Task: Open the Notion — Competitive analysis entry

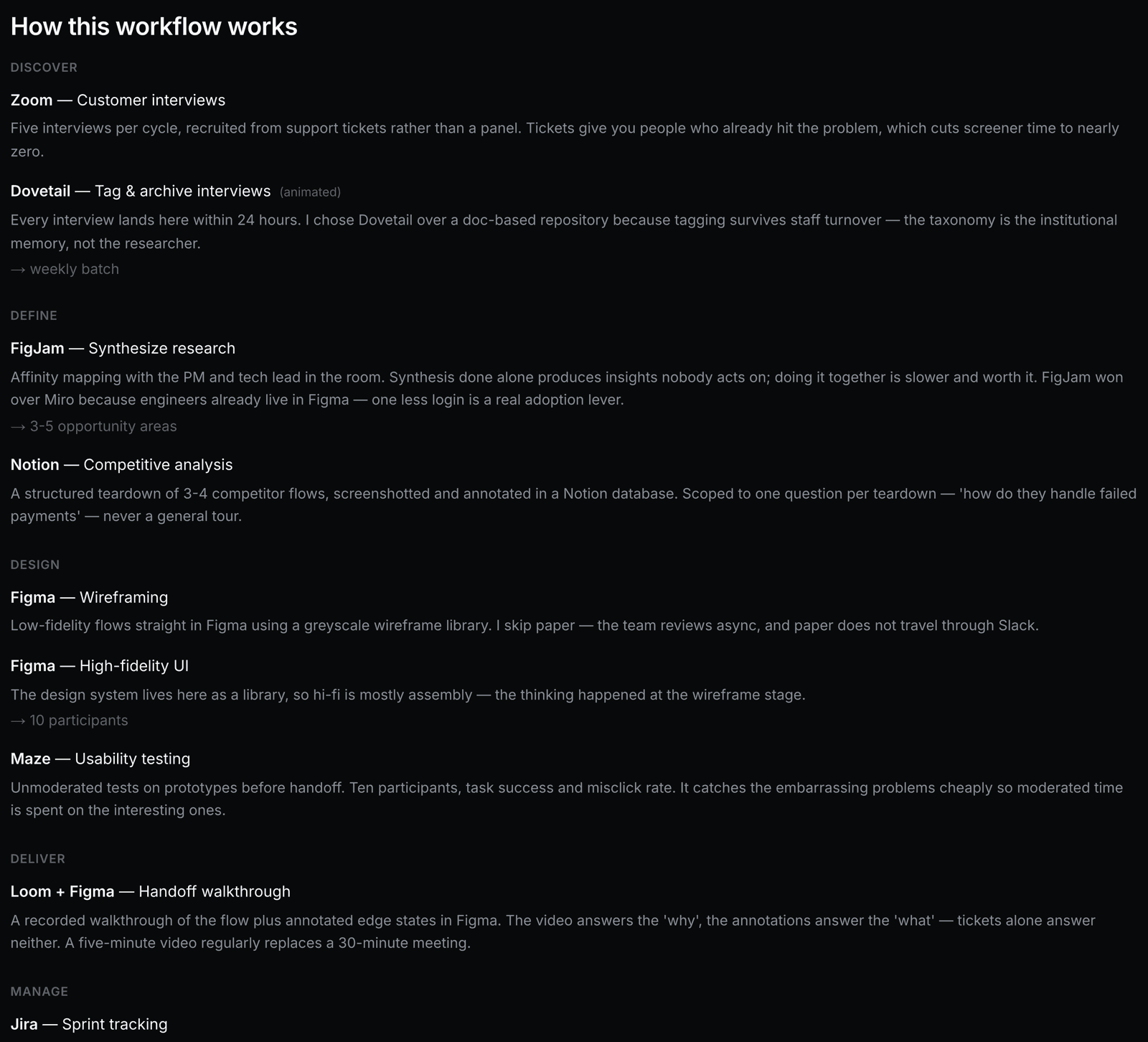Action: [121, 464]
